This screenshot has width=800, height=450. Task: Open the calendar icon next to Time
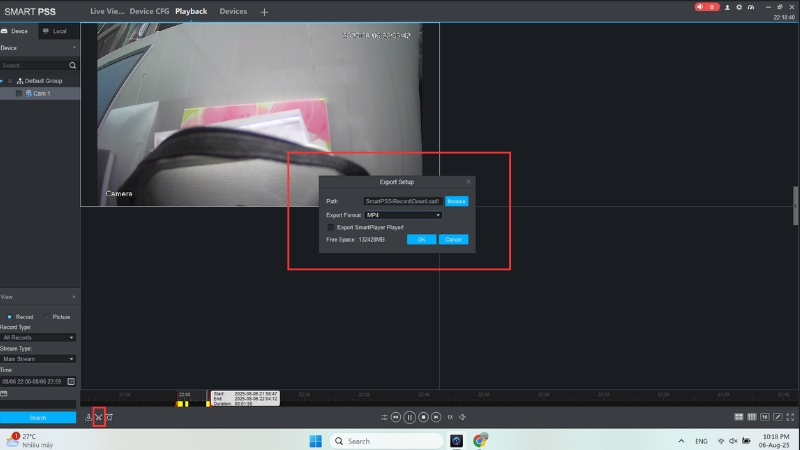(71, 381)
